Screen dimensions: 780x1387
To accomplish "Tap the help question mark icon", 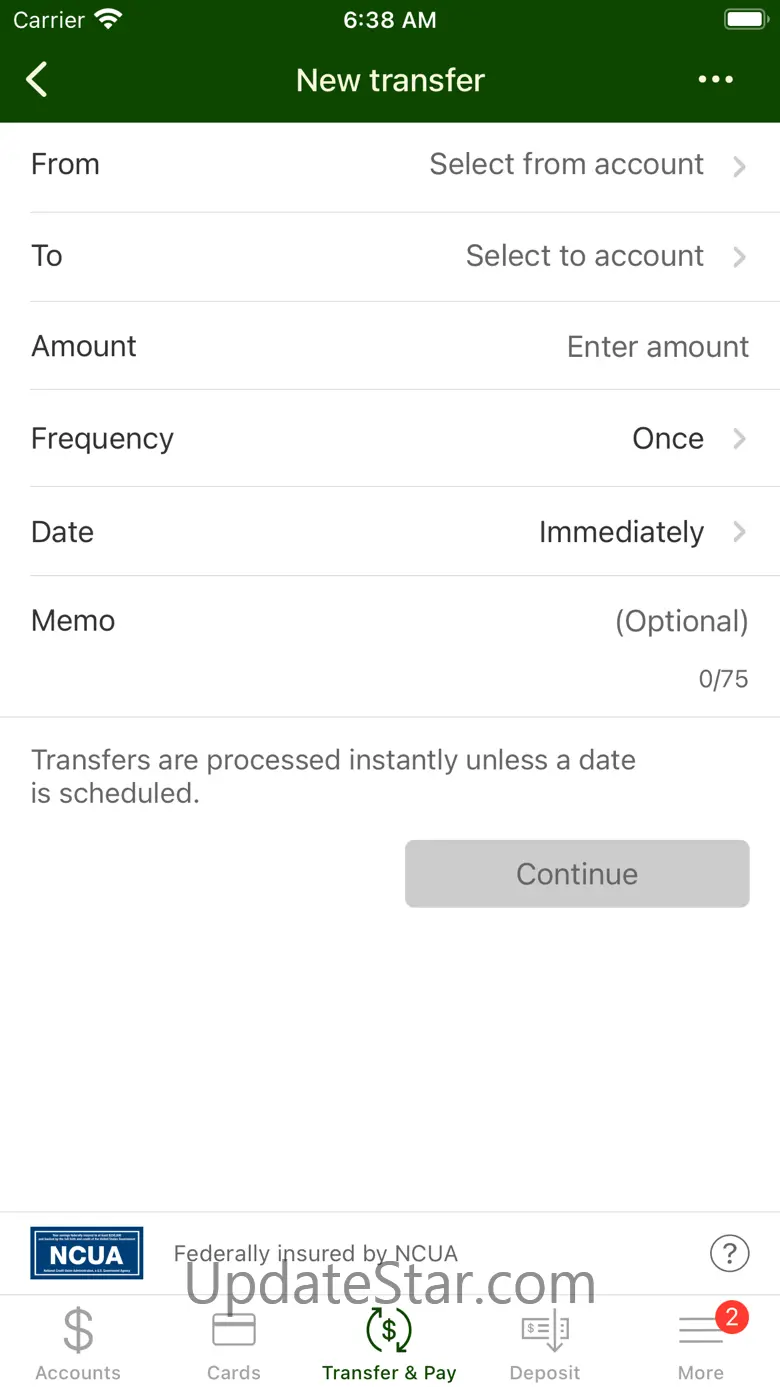I will [x=729, y=1252].
